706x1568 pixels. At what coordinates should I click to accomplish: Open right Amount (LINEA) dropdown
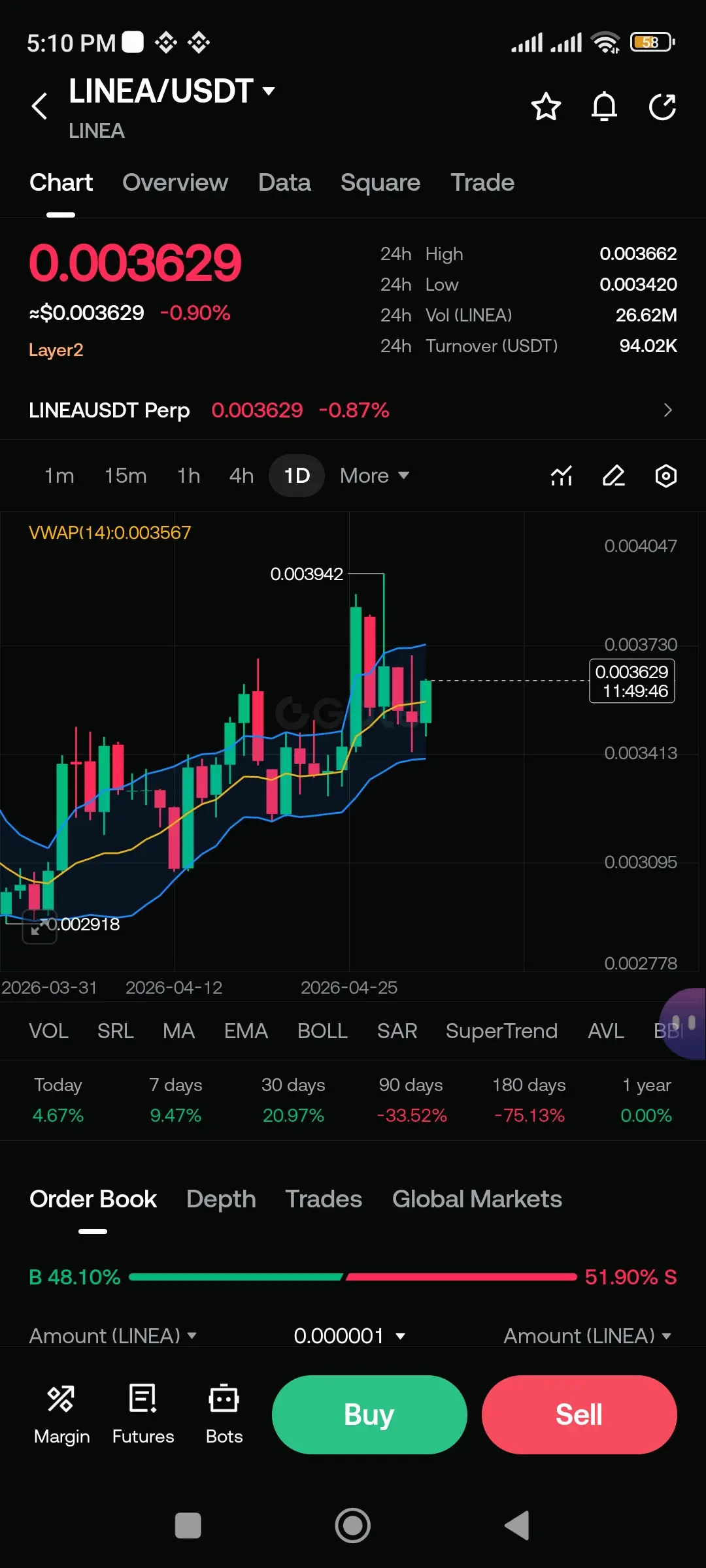pos(587,1335)
